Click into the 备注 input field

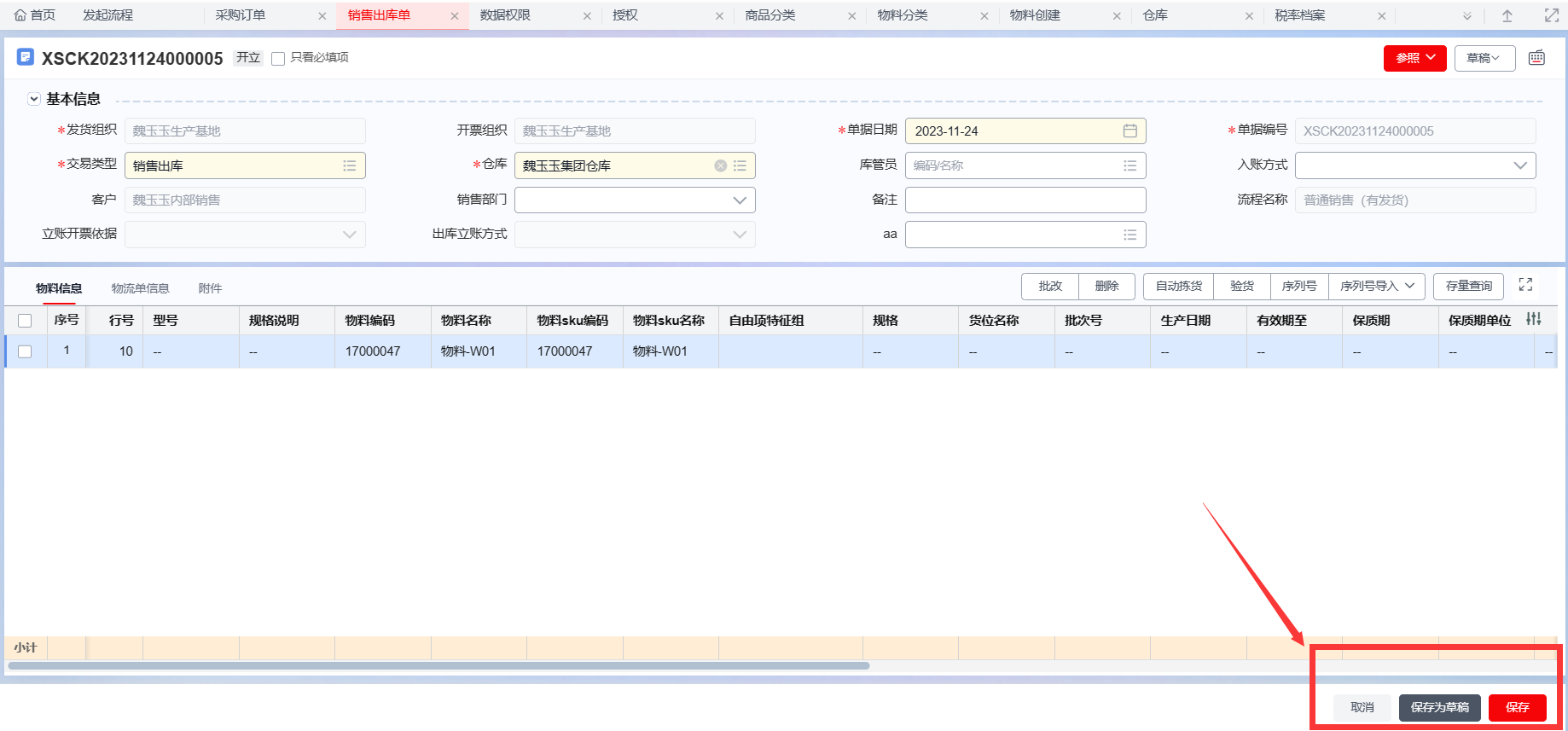tap(1025, 200)
